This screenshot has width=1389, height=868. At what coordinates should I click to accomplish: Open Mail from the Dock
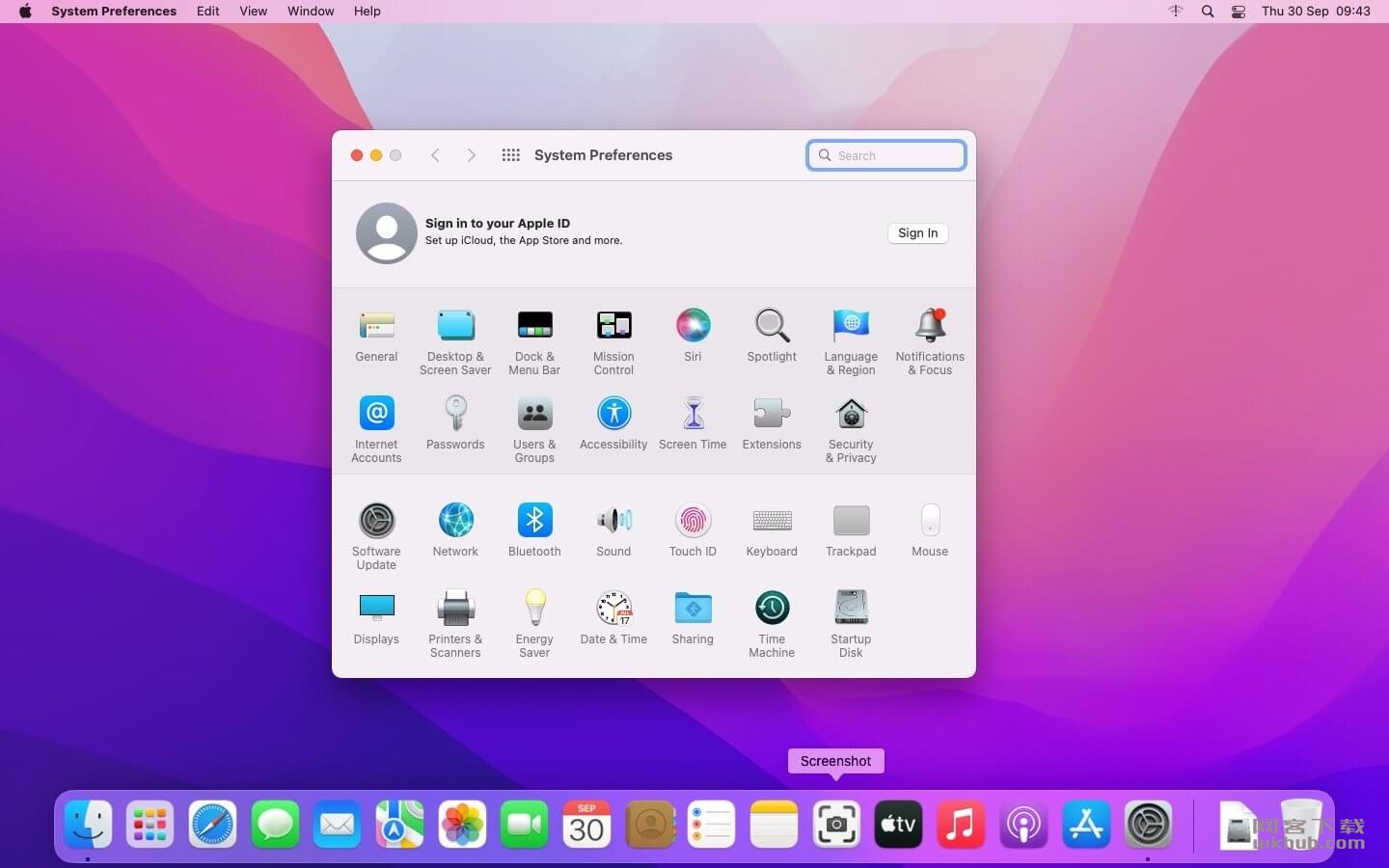337,825
